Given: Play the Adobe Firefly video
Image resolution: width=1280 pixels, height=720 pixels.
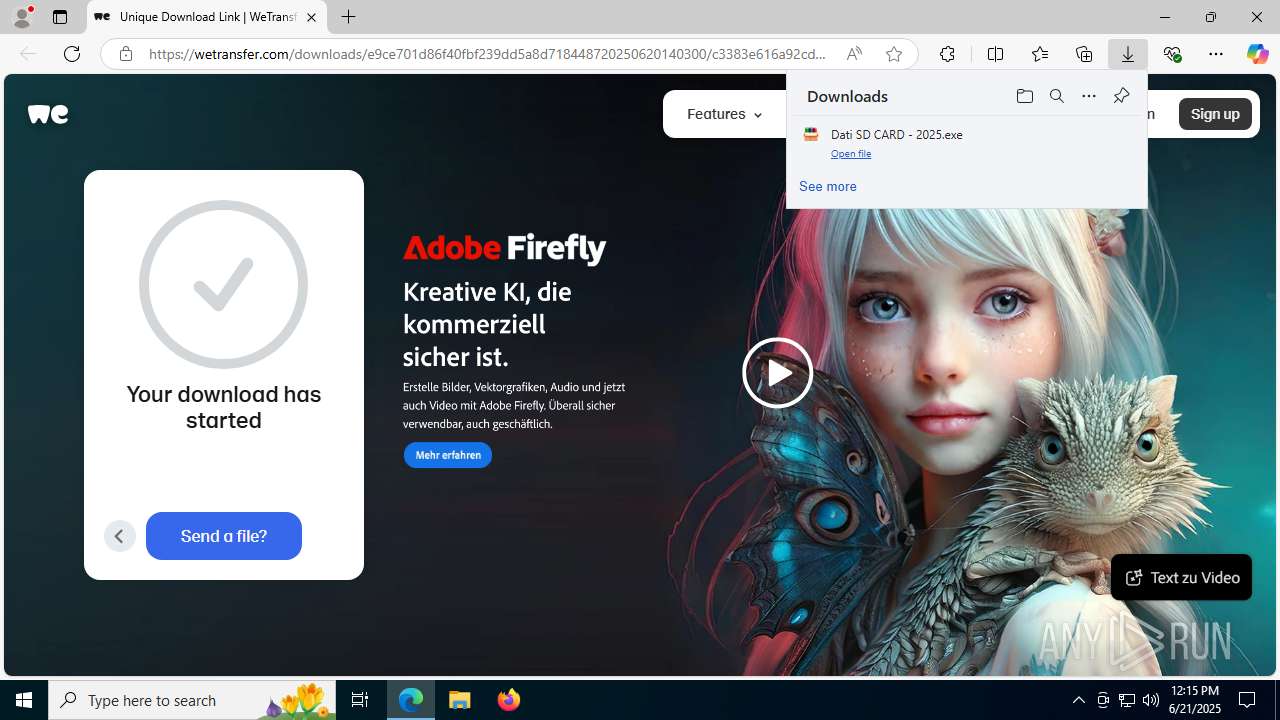Looking at the screenshot, I should pyautogui.click(x=777, y=372).
